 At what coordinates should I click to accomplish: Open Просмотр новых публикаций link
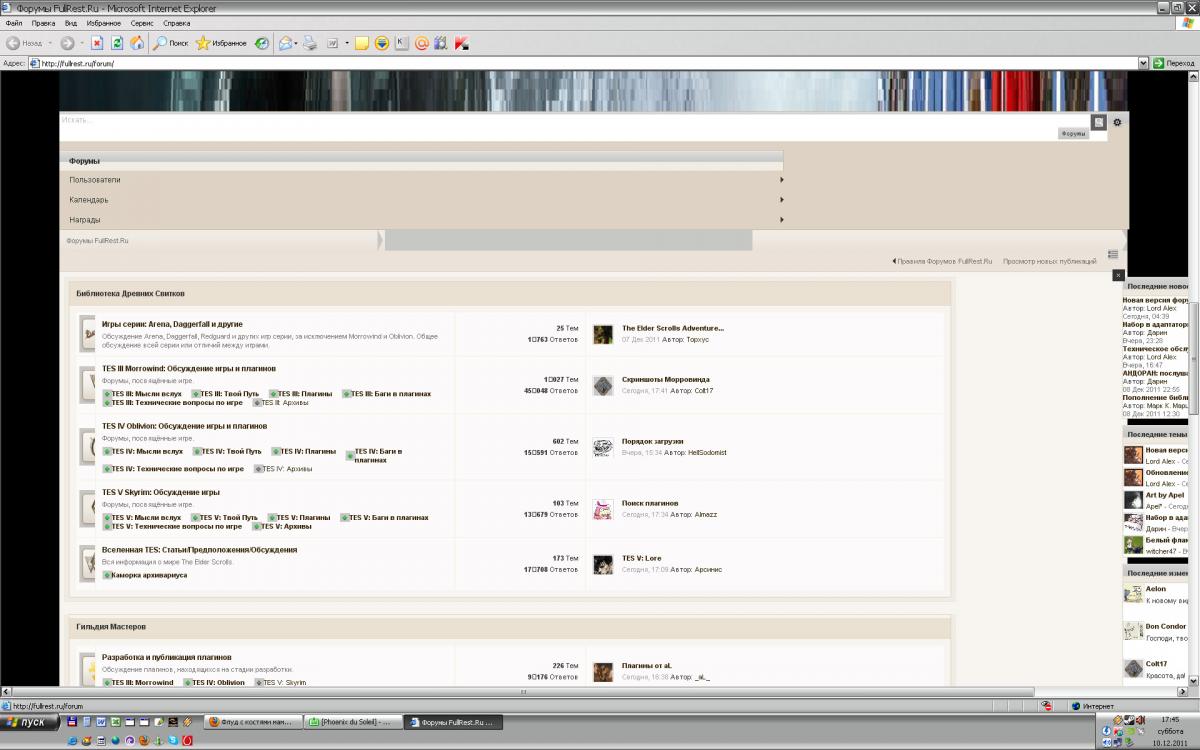click(x=1050, y=261)
